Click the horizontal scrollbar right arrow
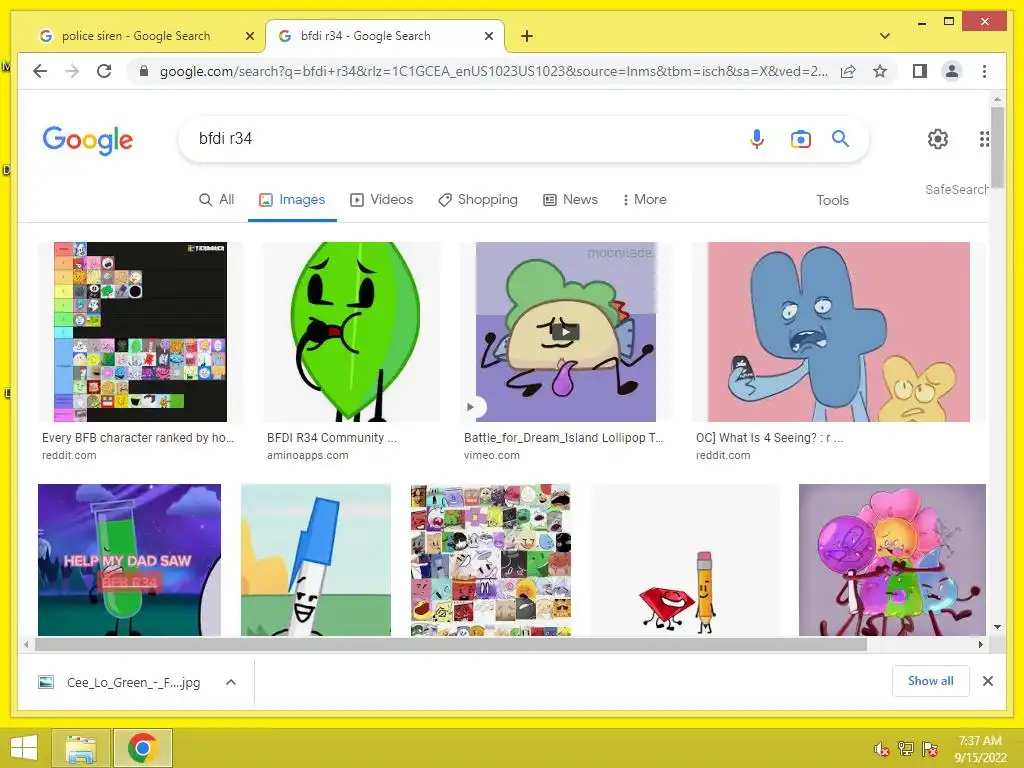The image size is (1024, 768). coord(980,645)
